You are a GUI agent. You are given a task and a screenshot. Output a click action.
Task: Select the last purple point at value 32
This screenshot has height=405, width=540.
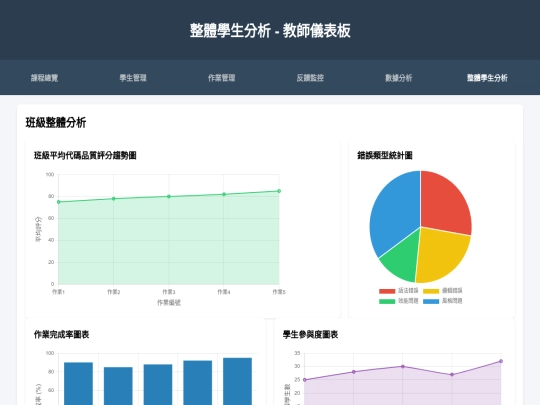click(x=501, y=361)
